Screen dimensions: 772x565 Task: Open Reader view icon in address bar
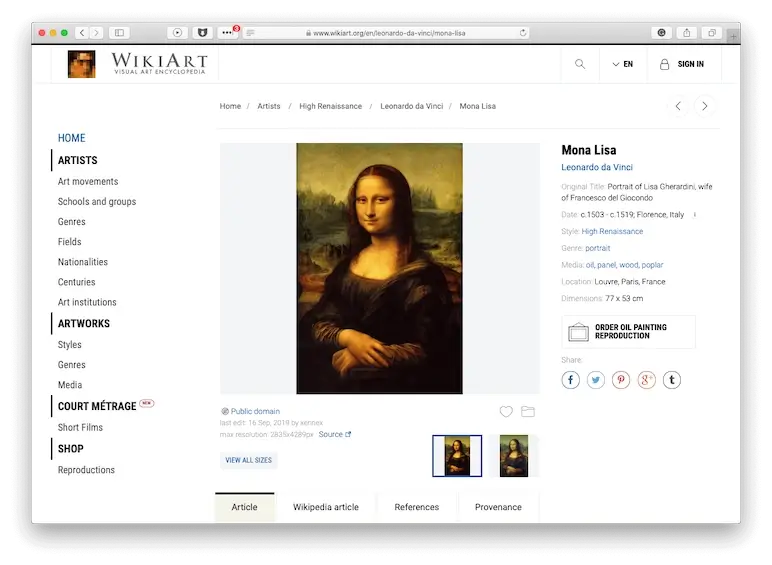[x=251, y=33]
